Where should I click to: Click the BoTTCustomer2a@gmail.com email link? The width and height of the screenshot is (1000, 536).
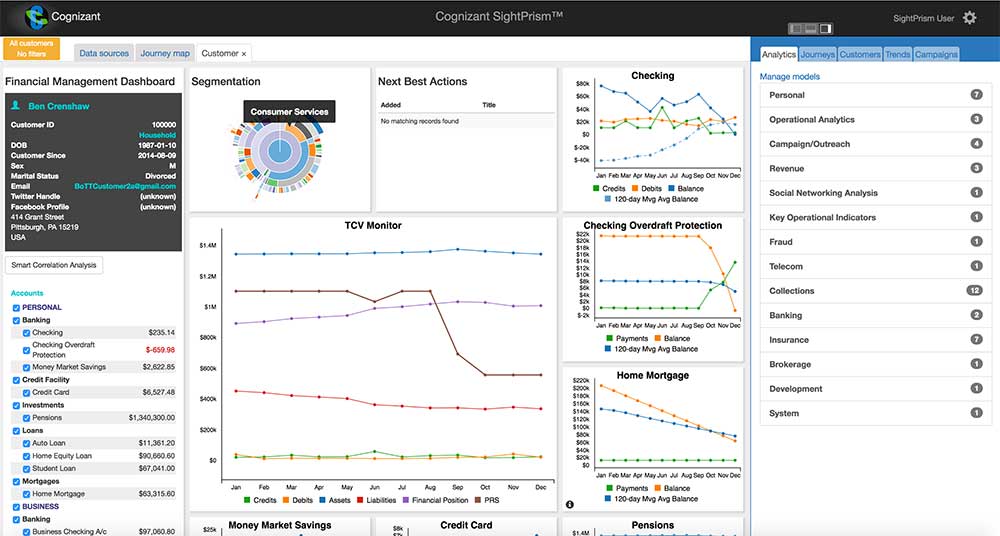[125, 186]
